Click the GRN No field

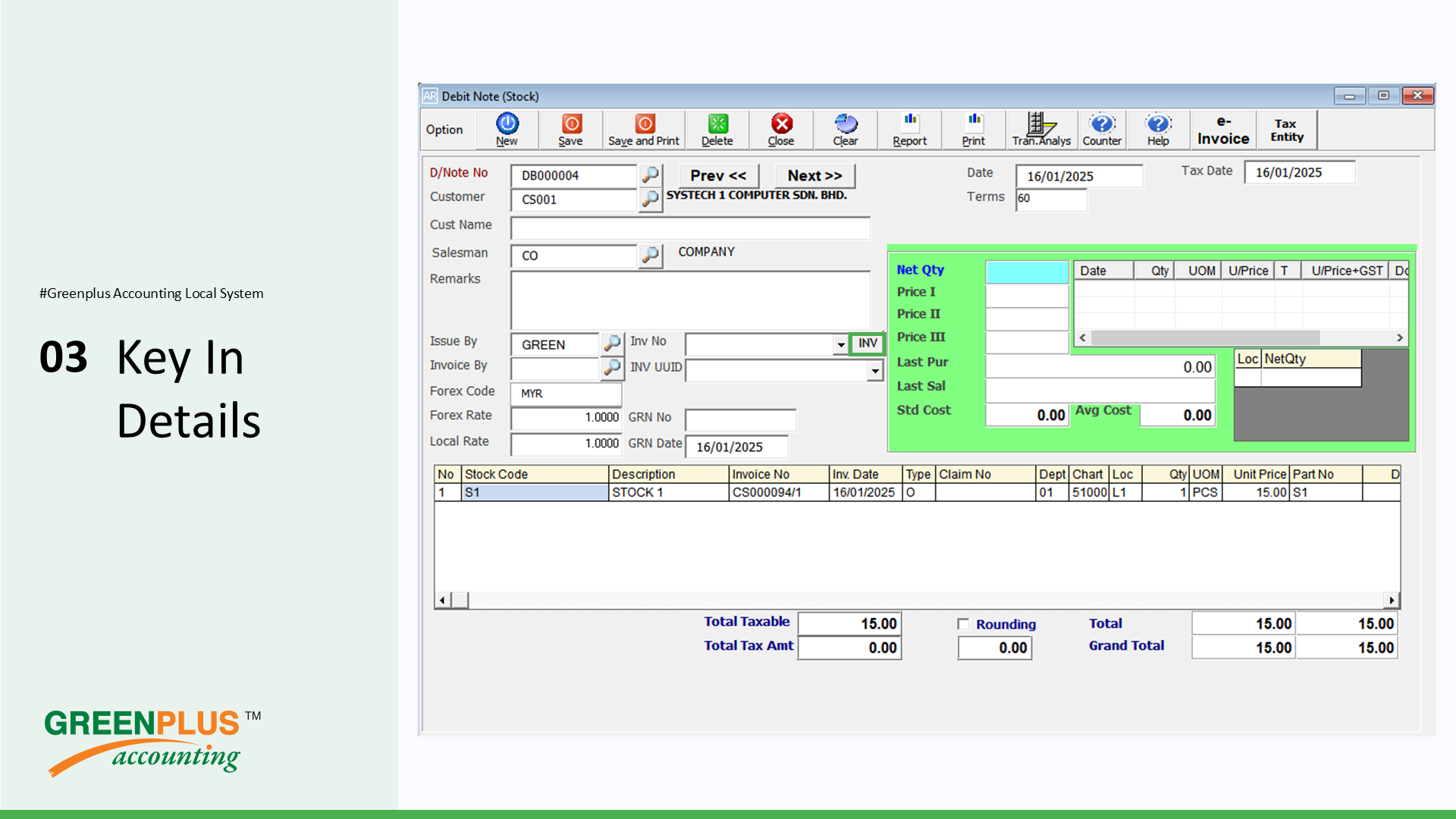pos(741,420)
